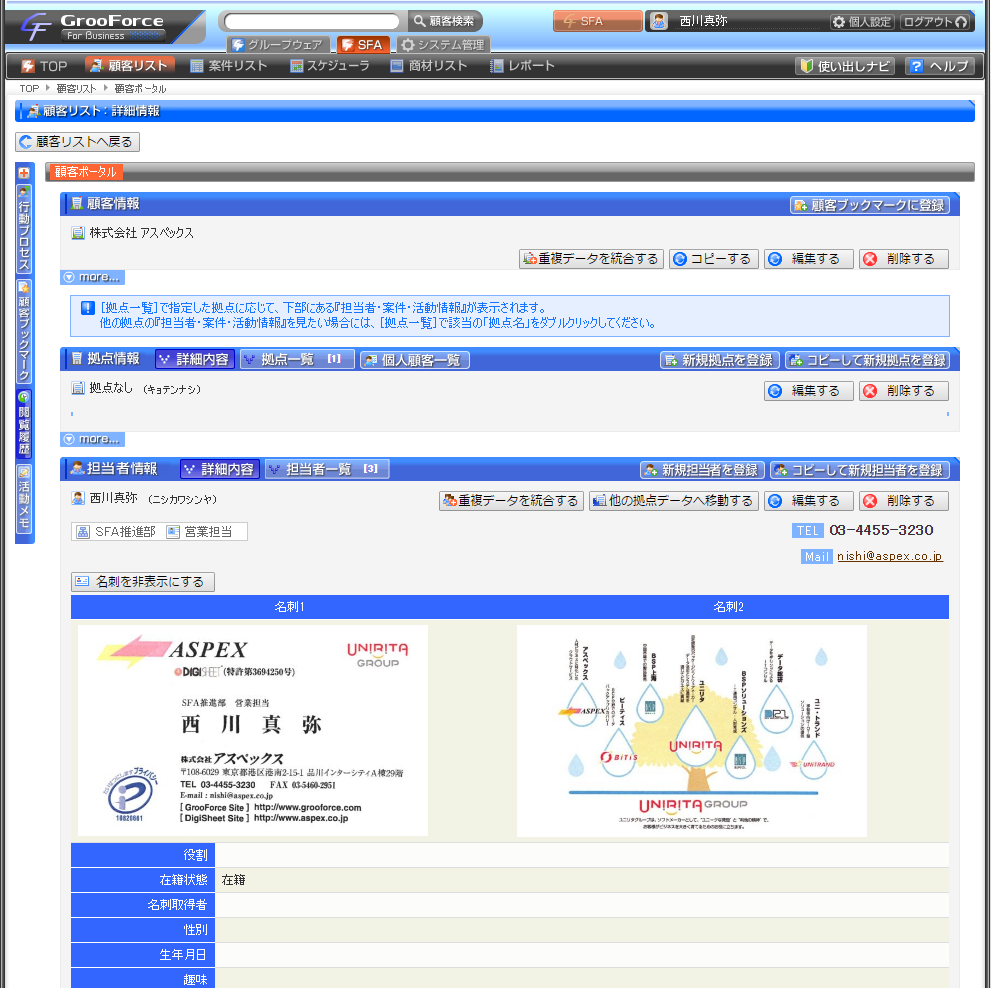Click 削除する in 顧客情報 section

pyautogui.click(x=903, y=259)
